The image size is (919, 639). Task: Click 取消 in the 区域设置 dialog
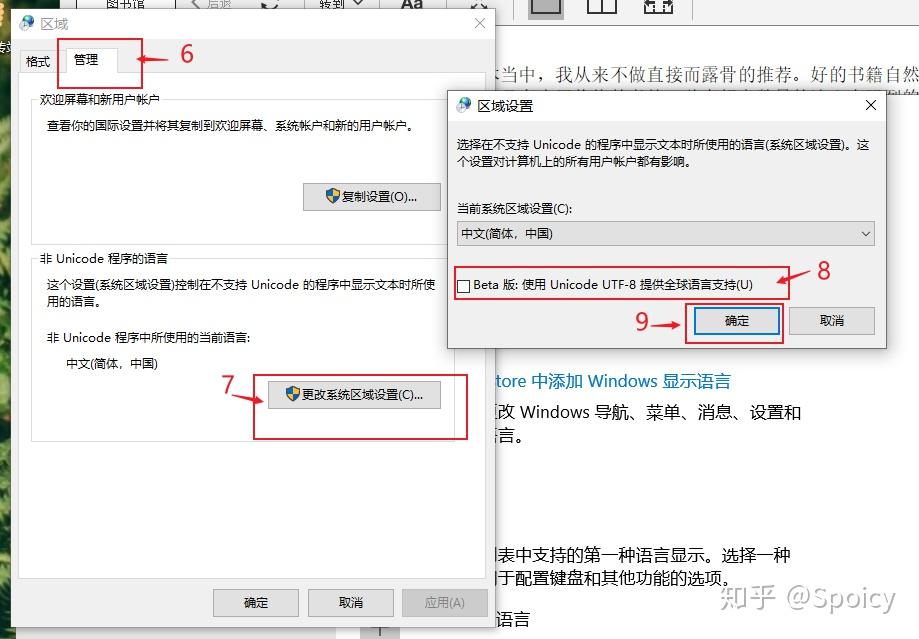832,321
